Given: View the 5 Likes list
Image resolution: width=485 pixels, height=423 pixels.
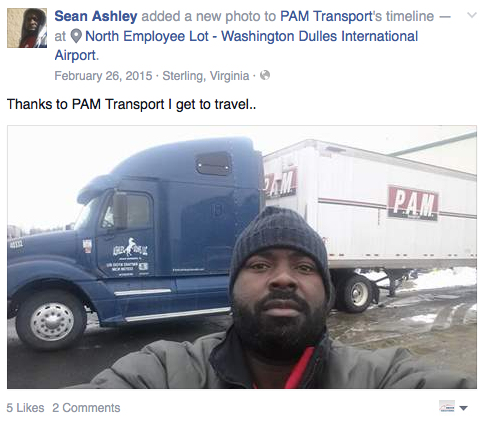Looking at the screenshot, I should (25, 408).
